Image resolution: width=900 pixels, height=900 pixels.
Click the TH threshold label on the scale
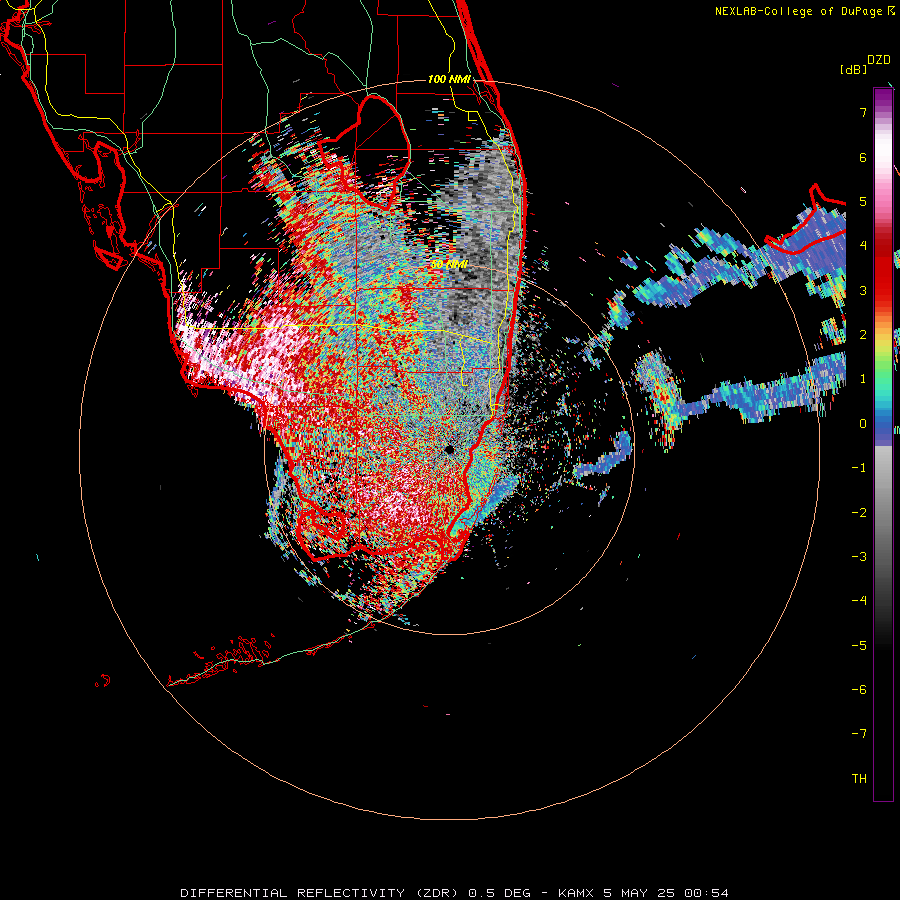(x=859, y=779)
